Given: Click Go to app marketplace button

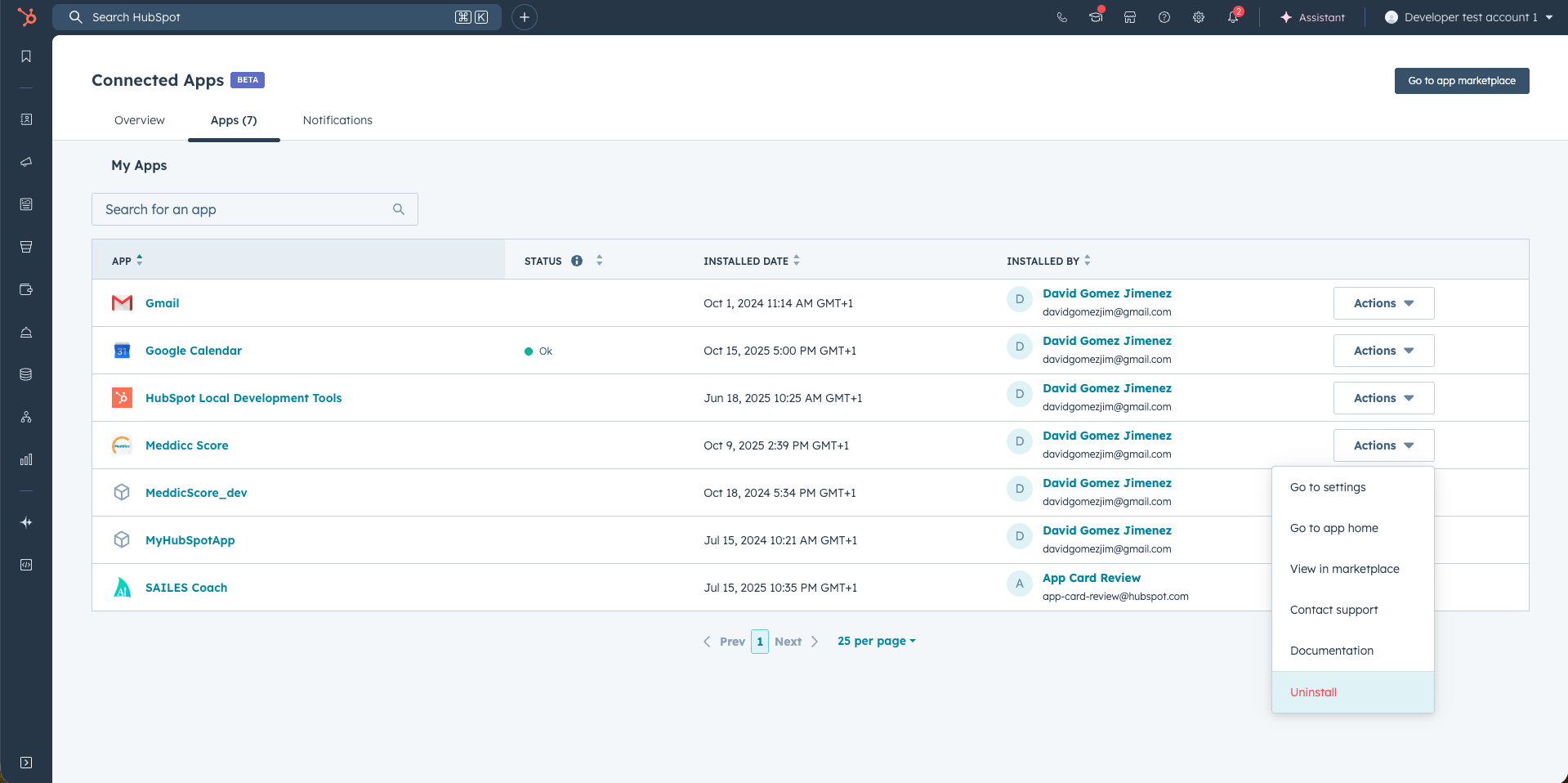Looking at the screenshot, I should coord(1461,81).
